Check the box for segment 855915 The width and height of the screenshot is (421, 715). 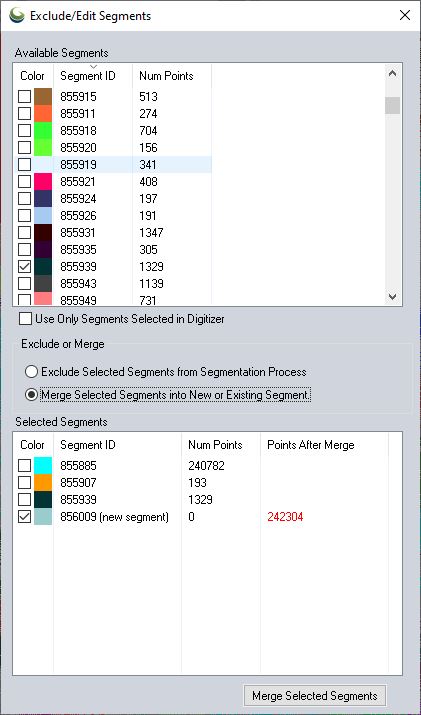24,97
